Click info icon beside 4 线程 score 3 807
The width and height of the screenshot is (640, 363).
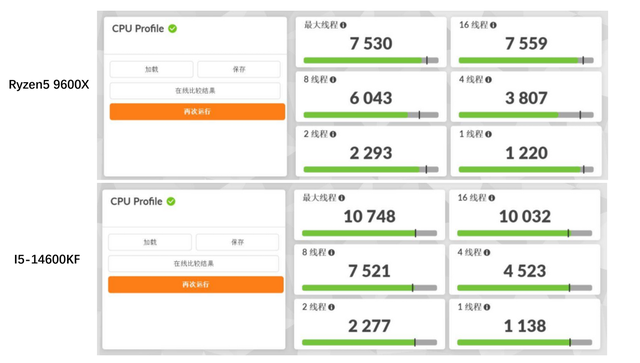489,80
